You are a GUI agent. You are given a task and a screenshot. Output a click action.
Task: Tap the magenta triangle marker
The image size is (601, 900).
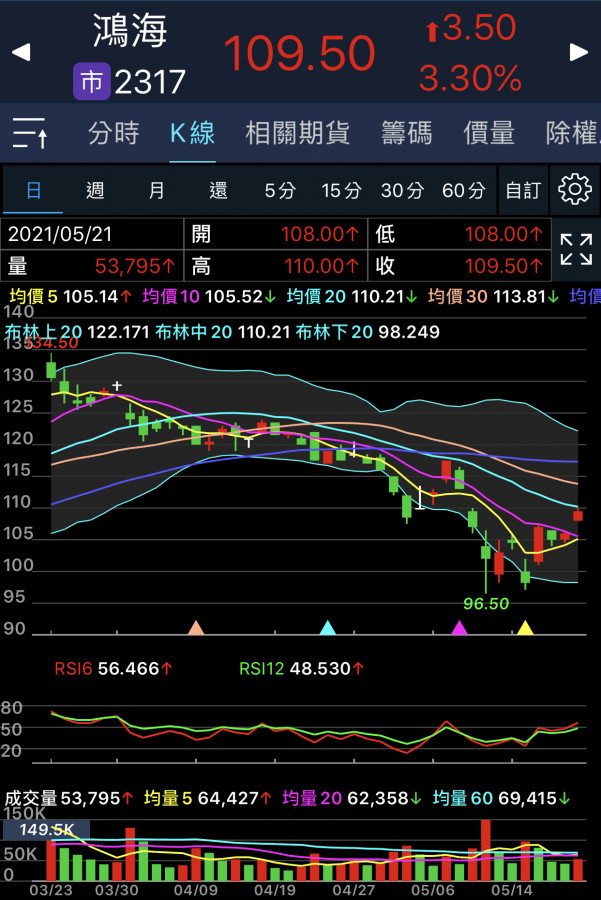[459, 627]
